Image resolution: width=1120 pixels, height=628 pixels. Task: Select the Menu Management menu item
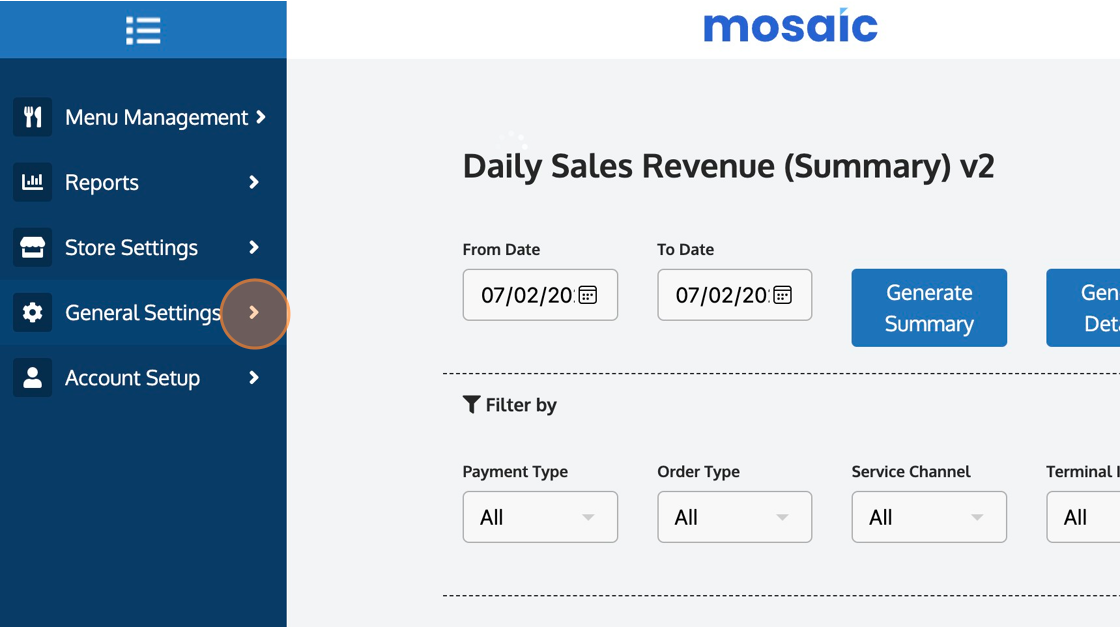tap(143, 117)
